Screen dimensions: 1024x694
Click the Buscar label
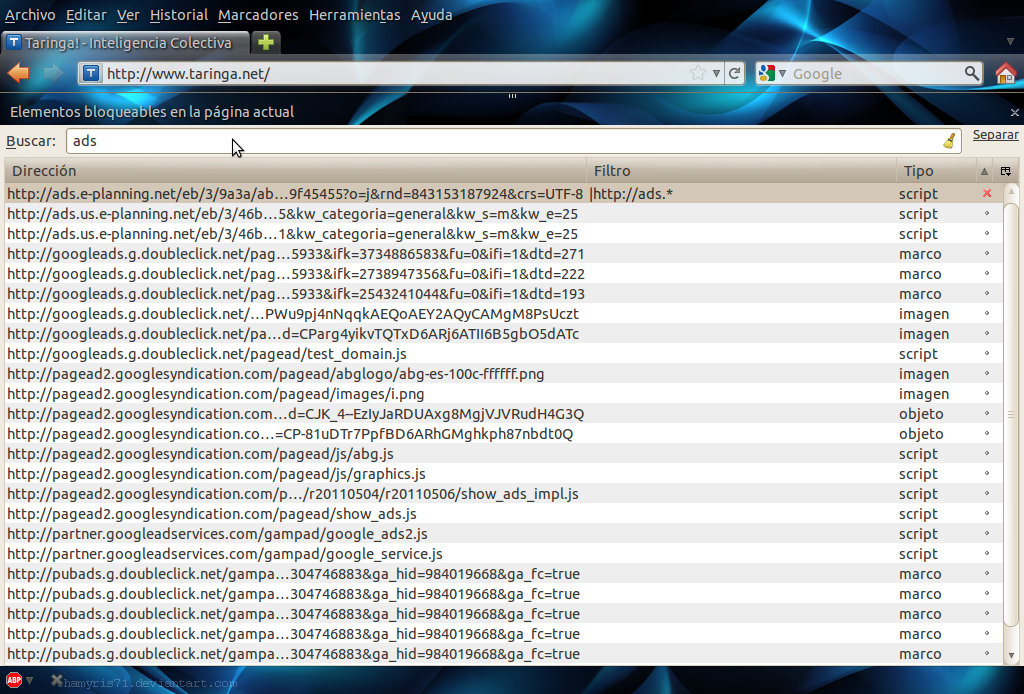(x=31, y=141)
